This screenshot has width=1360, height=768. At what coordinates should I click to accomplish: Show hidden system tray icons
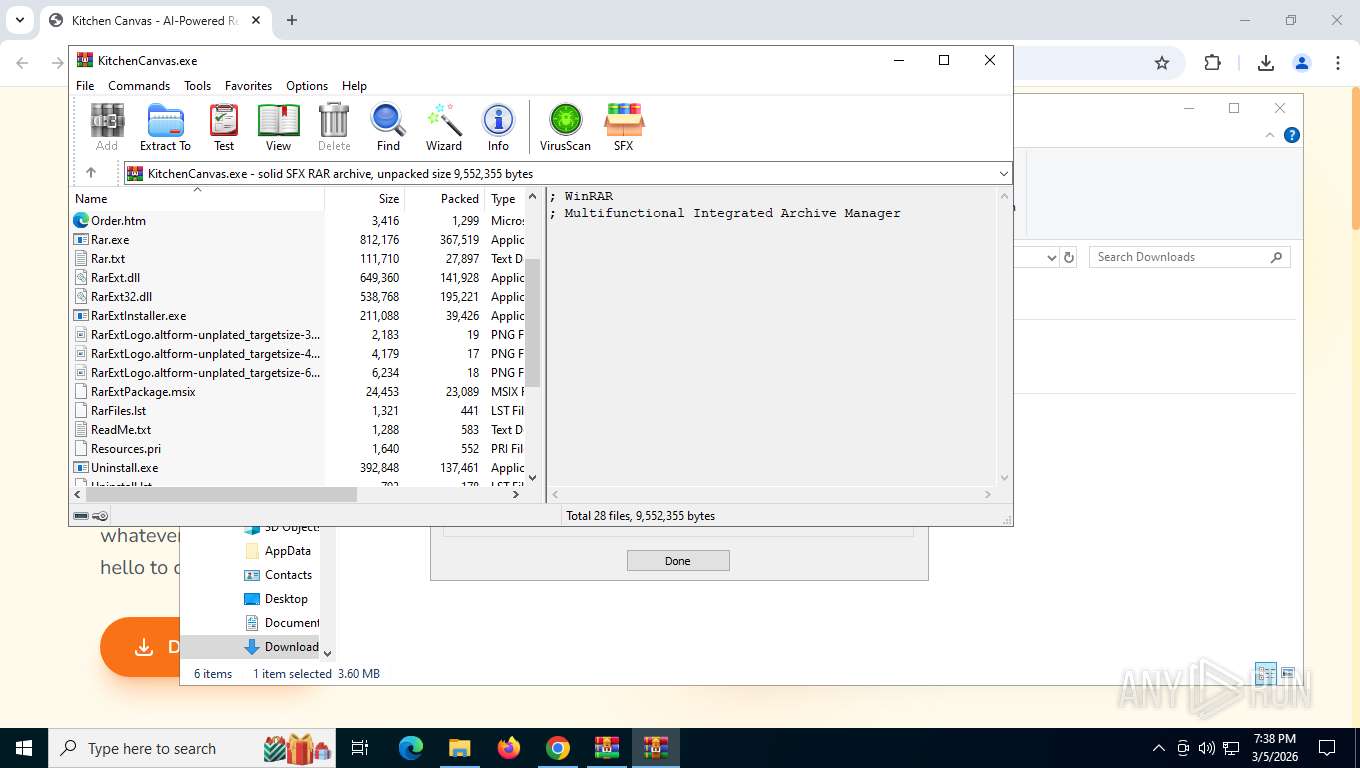(1159, 748)
